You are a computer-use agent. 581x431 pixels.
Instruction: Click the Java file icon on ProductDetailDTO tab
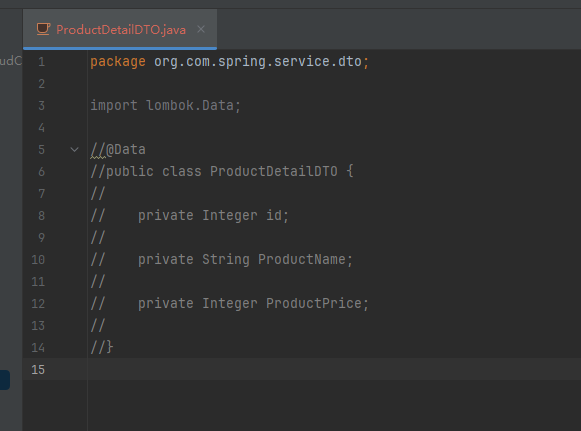coord(43,29)
